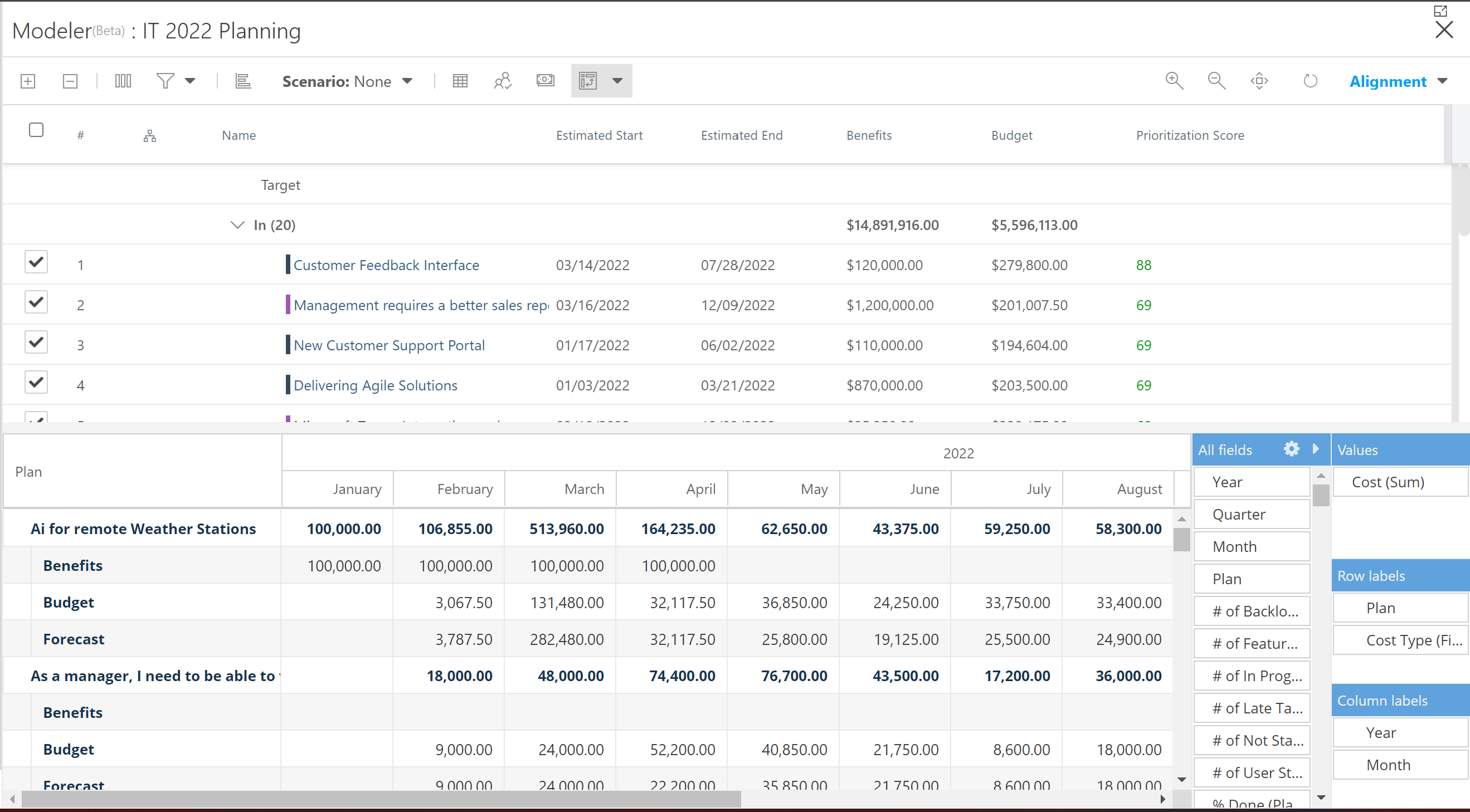Image resolution: width=1470 pixels, height=812 pixels.
Task: Click the Plan row label item
Action: tap(1400, 608)
